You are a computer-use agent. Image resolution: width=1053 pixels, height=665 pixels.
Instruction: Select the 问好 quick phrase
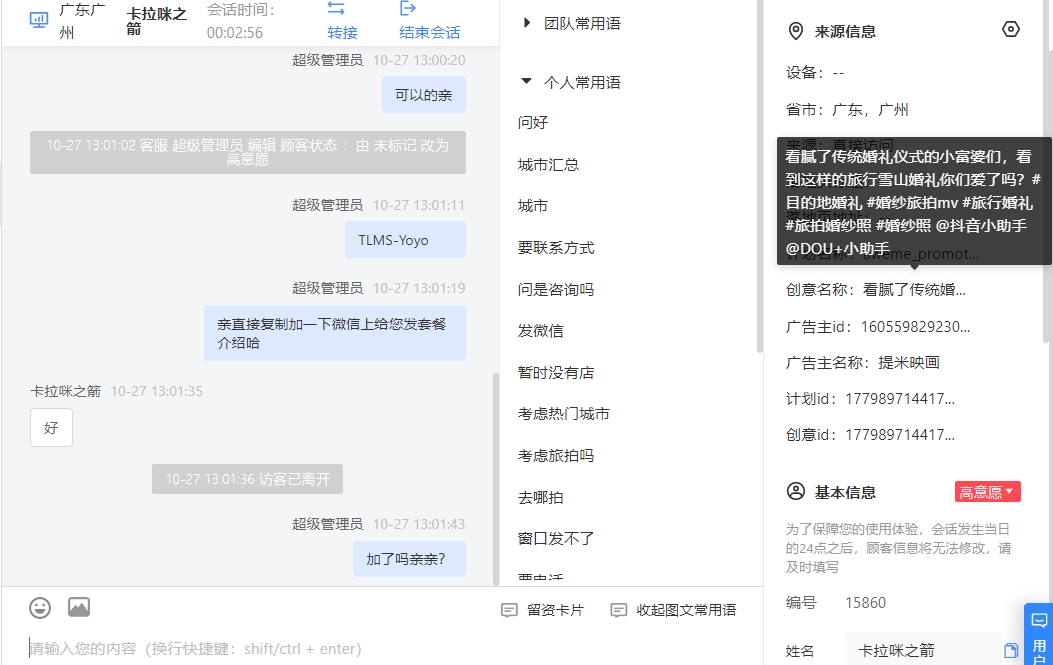pyautogui.click(x=533, y=122)
